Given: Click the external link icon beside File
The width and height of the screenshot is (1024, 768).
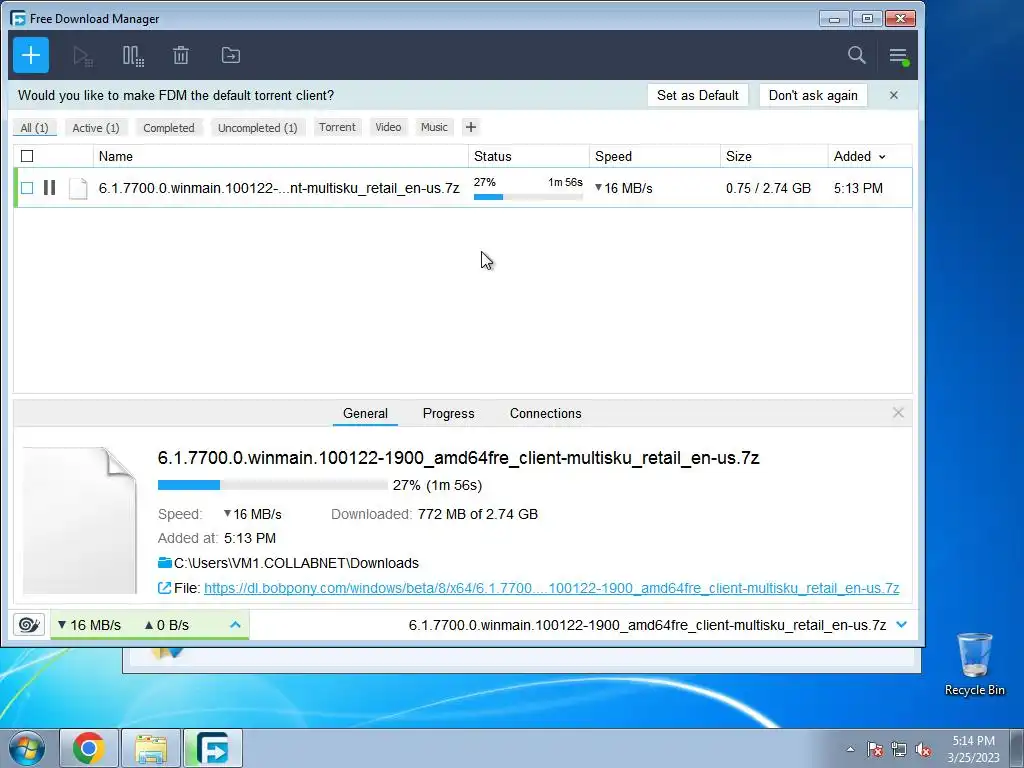Looking at the screenshot, I should (x=165, y=588).
